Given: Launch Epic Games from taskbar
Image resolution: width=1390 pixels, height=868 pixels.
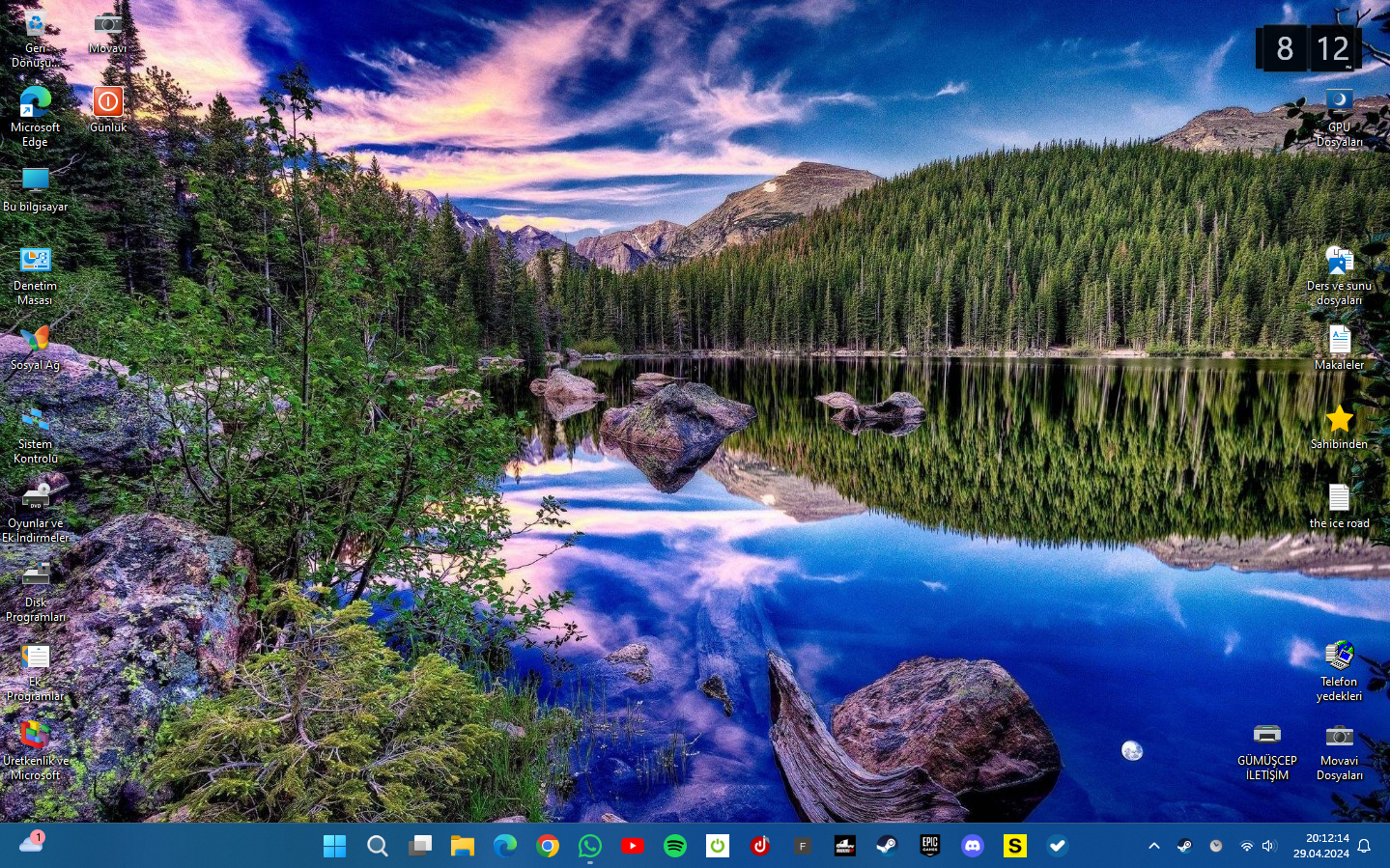Looking at the screenshot, I should click(x=929, y=846).
